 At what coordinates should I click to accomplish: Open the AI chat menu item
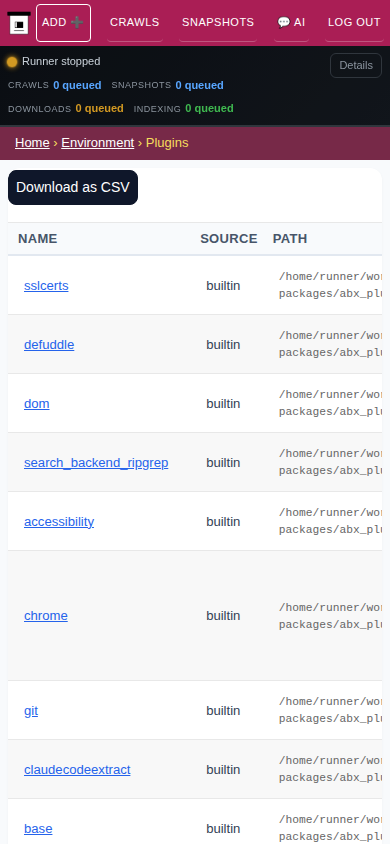point(291,23)
